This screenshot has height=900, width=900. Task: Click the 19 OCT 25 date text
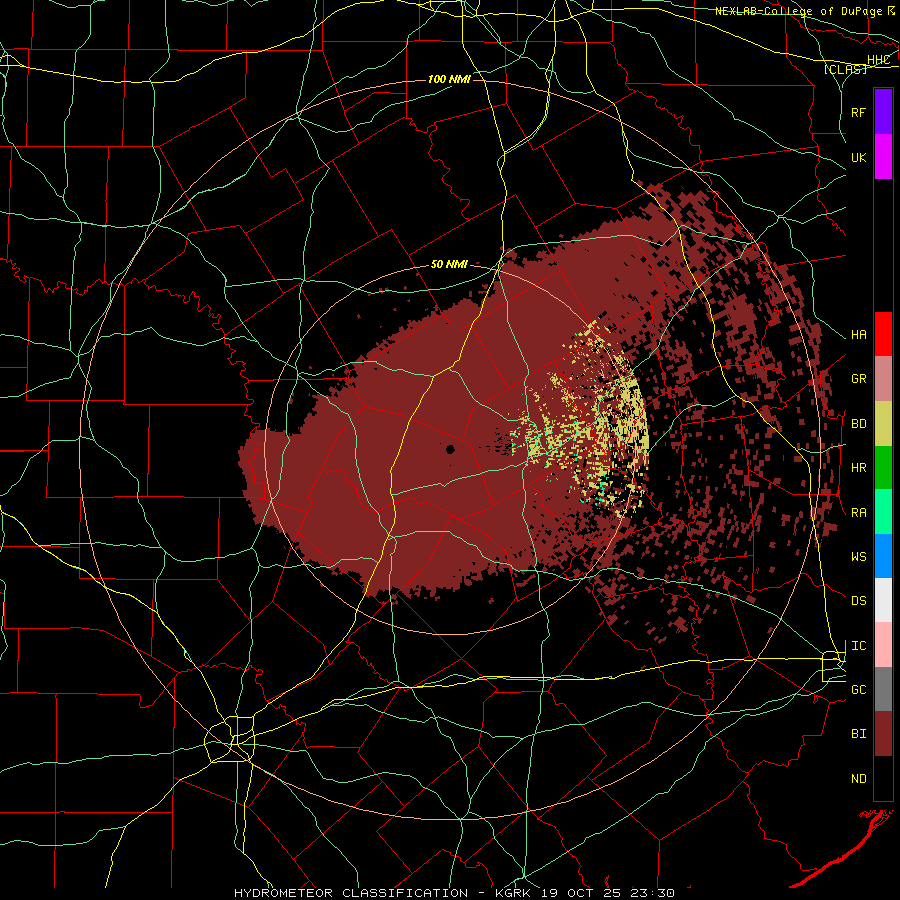tap(580, 893)
